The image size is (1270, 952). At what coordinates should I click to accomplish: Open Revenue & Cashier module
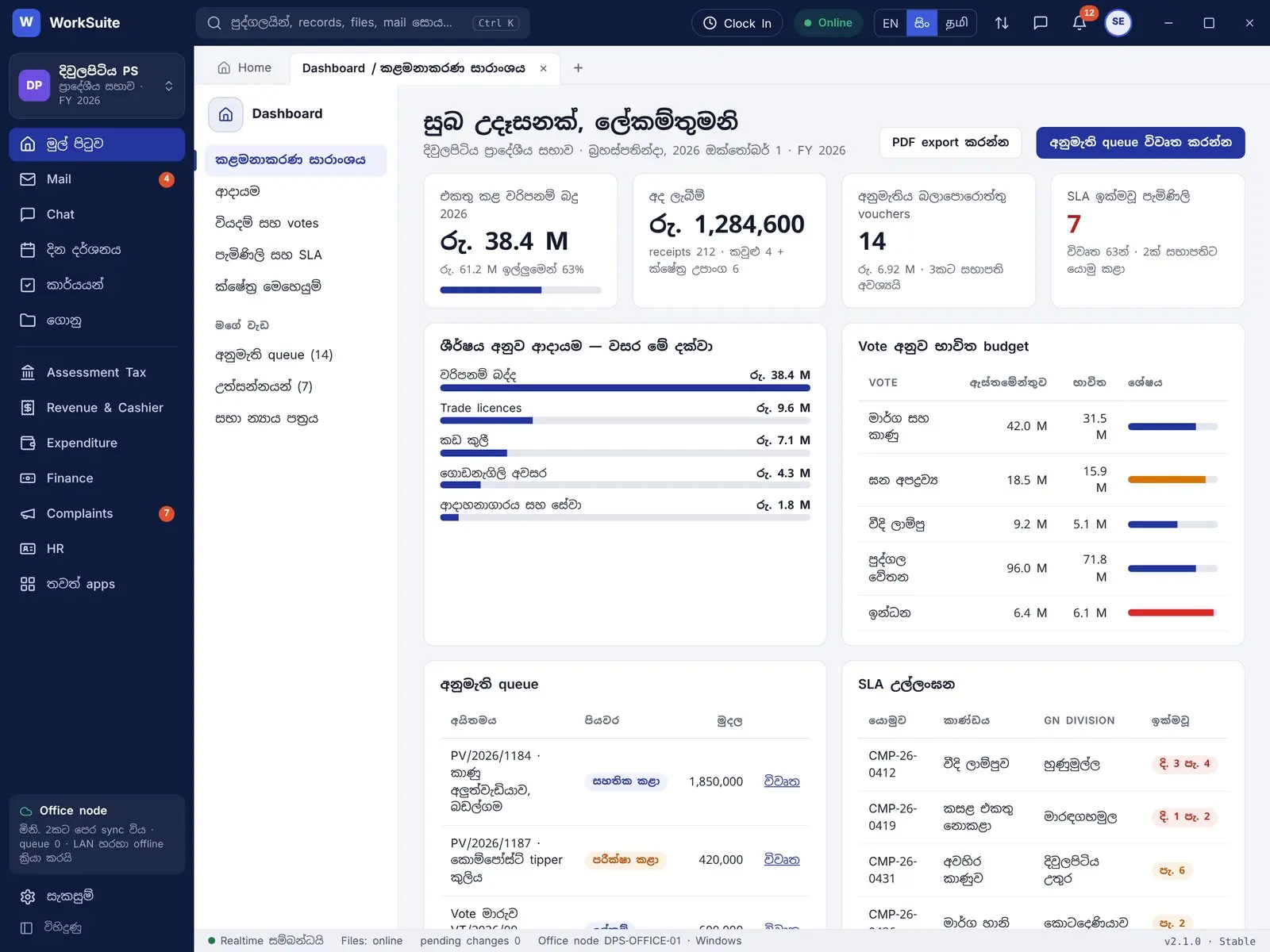click(x=97, y=408)
